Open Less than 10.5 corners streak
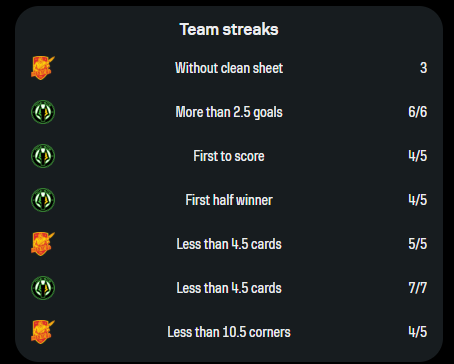The width and height of the screenshot is (454, 364). tap(229, 332)
